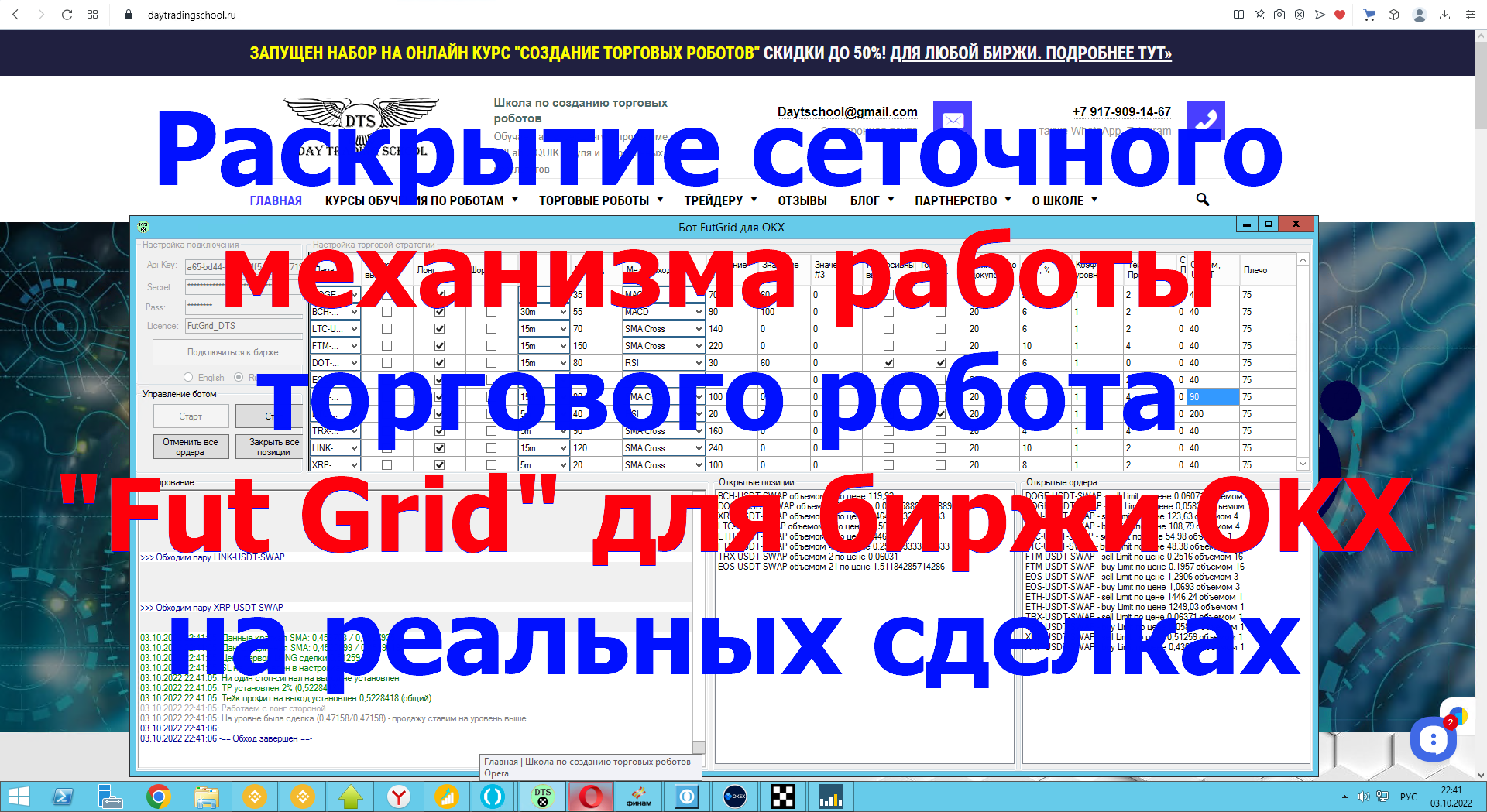
Task: Open the 30m timeframe dropdown for BCH
Action: [564, 311]
